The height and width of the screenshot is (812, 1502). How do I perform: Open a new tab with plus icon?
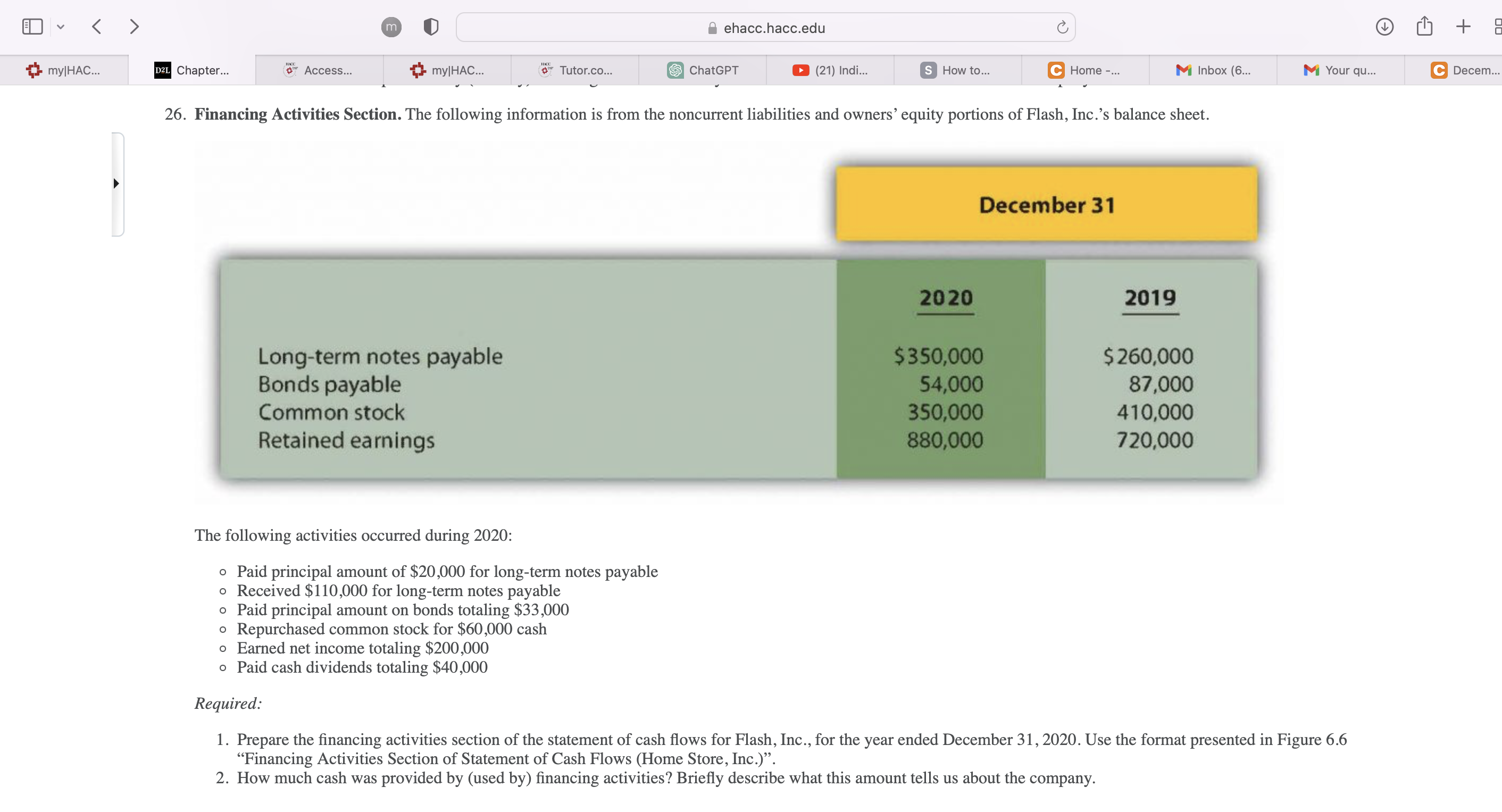(x=1462, y=27)
